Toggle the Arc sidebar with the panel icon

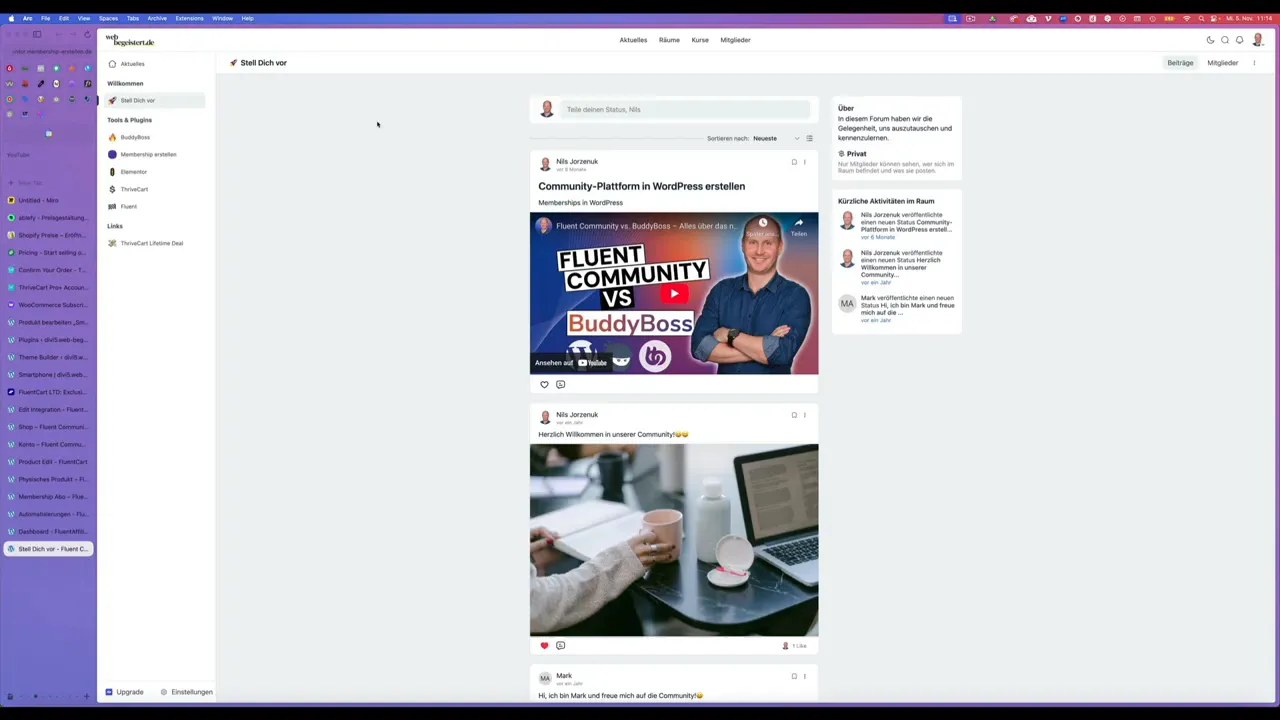tap(37, 34)
